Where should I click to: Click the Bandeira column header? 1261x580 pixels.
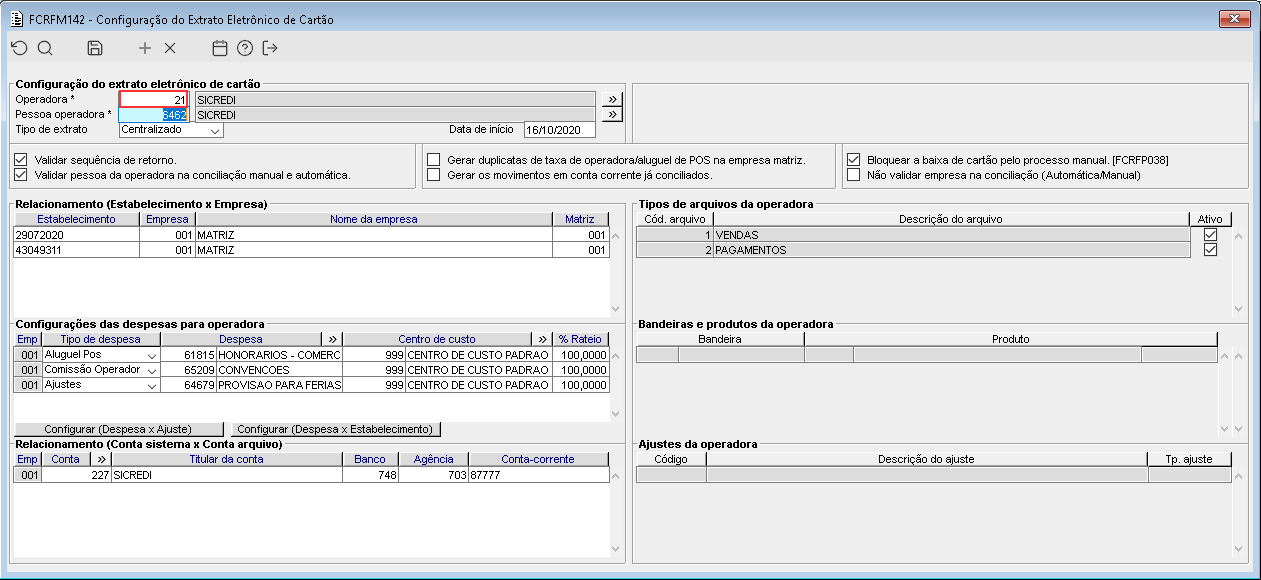(720, 339)
